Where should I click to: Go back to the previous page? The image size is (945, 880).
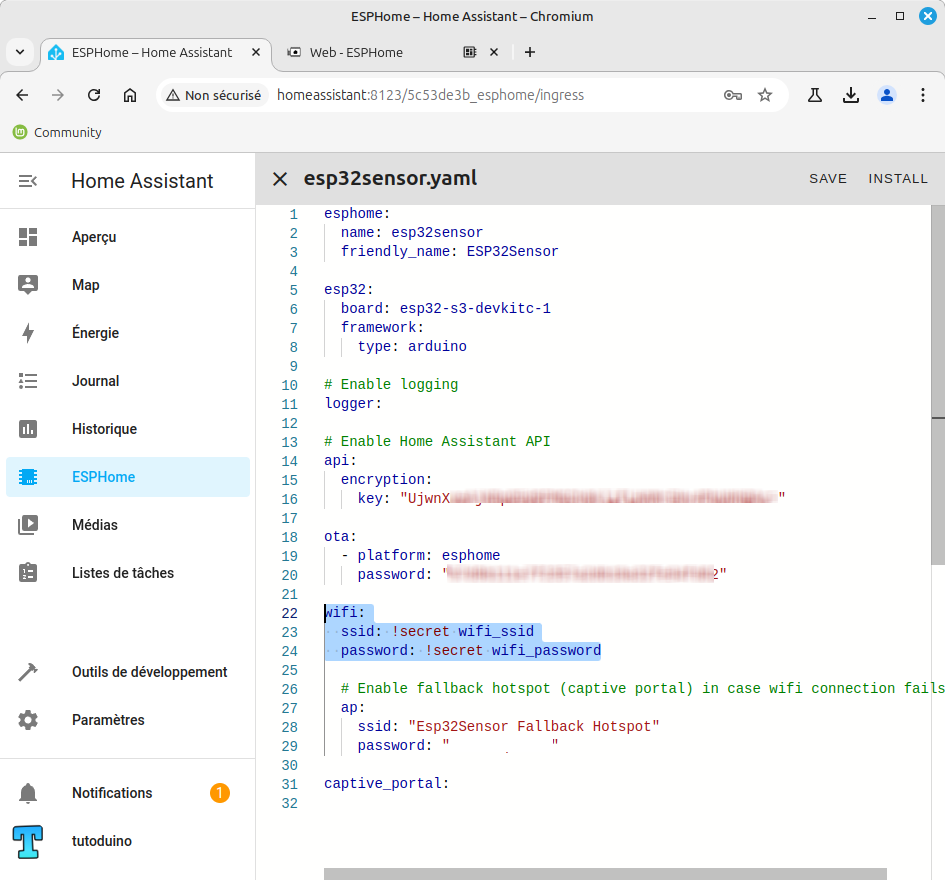pyautogui.click(x=22, y=95)
